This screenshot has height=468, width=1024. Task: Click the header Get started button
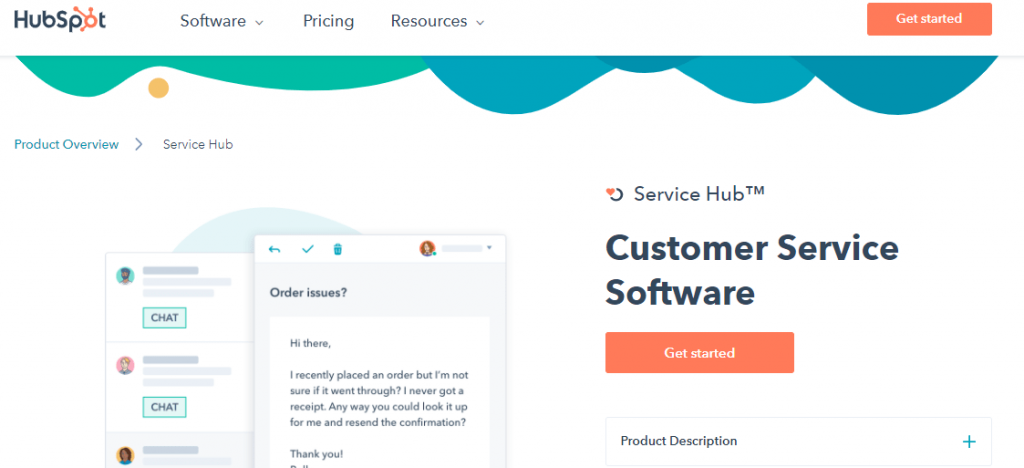pos(929,19)
